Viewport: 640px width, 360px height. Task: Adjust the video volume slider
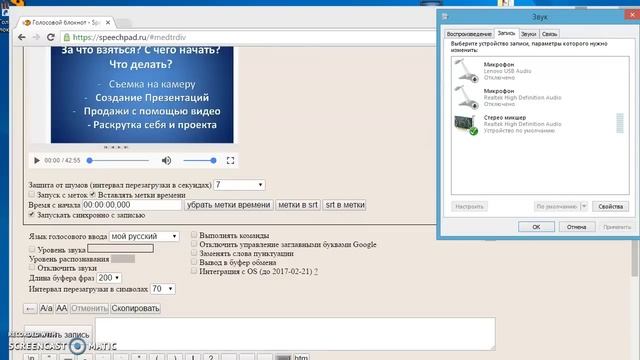click(200, 160)
